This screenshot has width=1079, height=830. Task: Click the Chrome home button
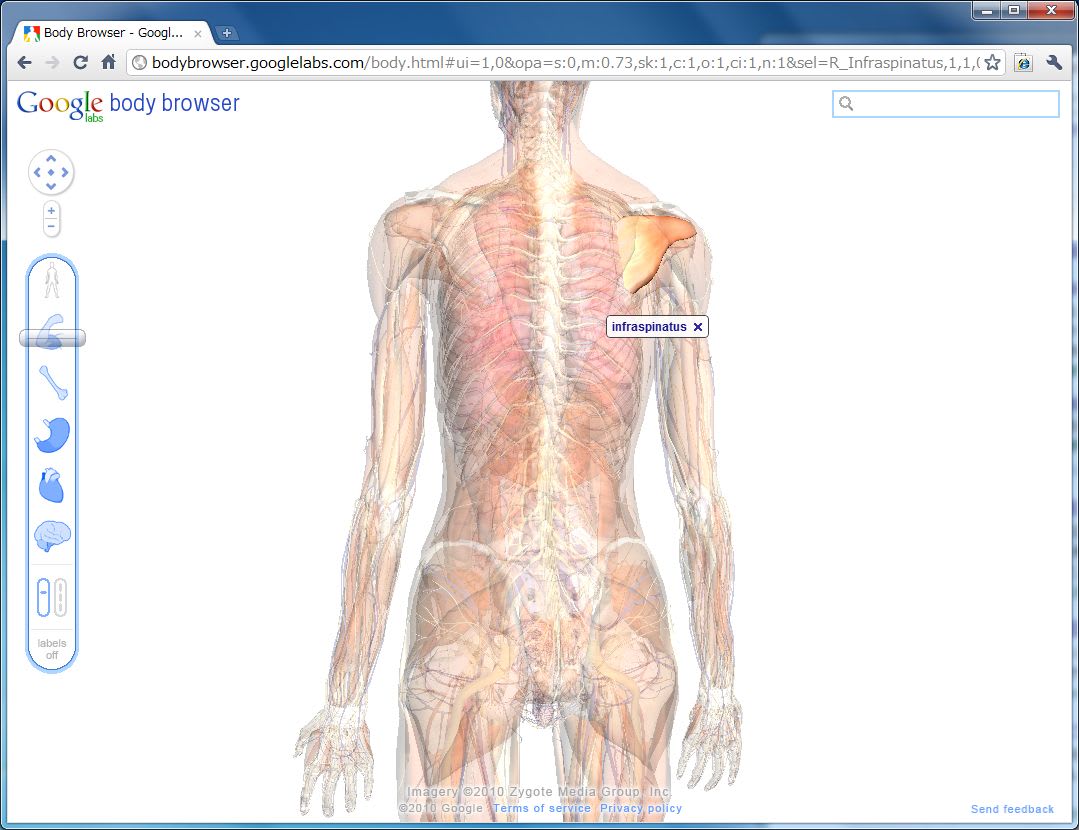point(109,62)
